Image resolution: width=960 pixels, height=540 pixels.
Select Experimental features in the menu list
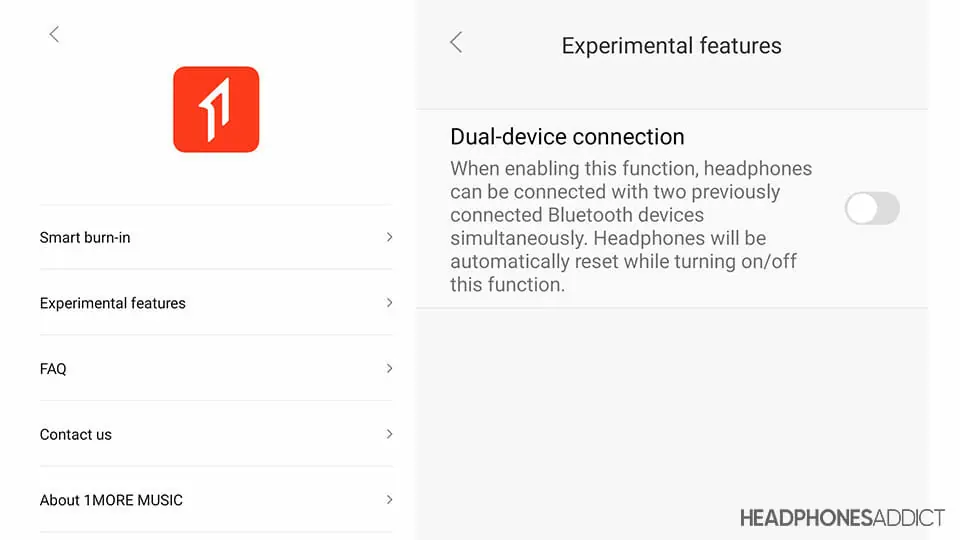113,303
